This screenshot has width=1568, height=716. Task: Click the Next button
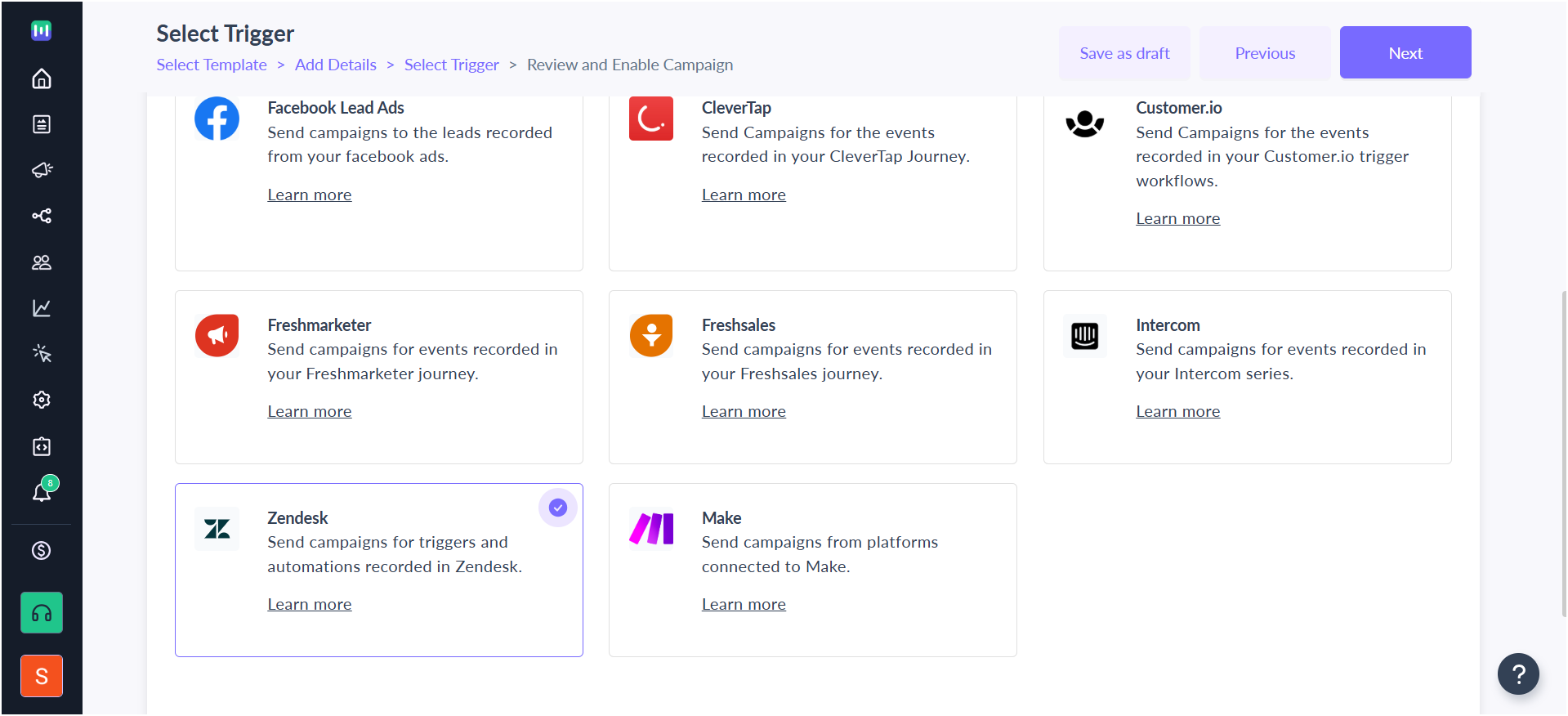1405,53
